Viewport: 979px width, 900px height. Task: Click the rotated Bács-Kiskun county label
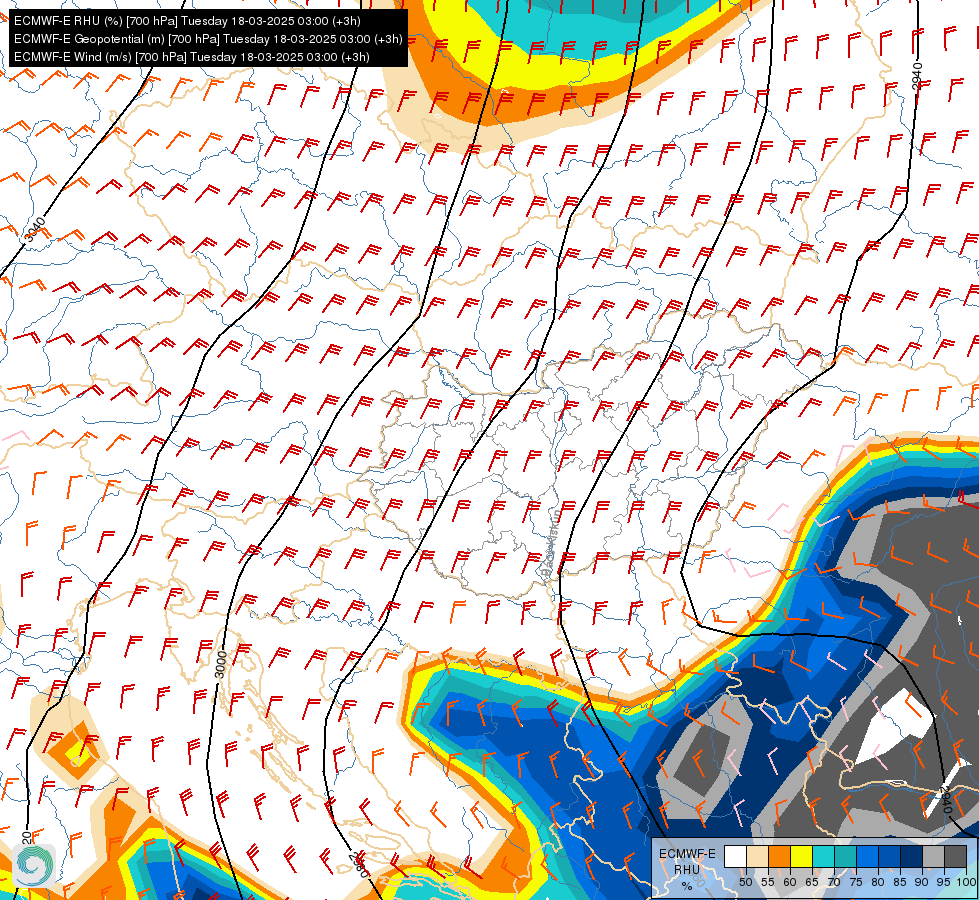point(551,545)
